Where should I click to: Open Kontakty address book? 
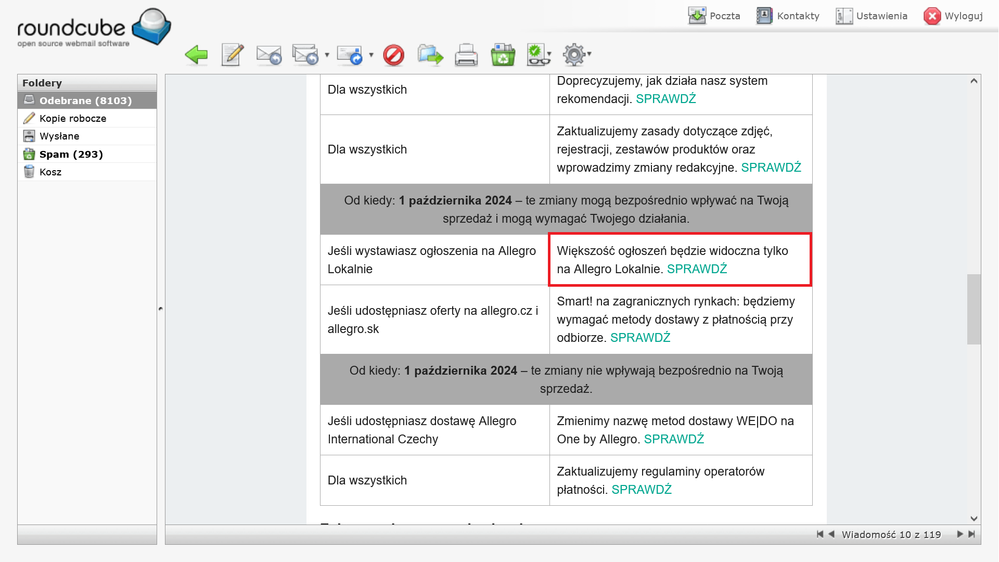(x=787, y=16)
